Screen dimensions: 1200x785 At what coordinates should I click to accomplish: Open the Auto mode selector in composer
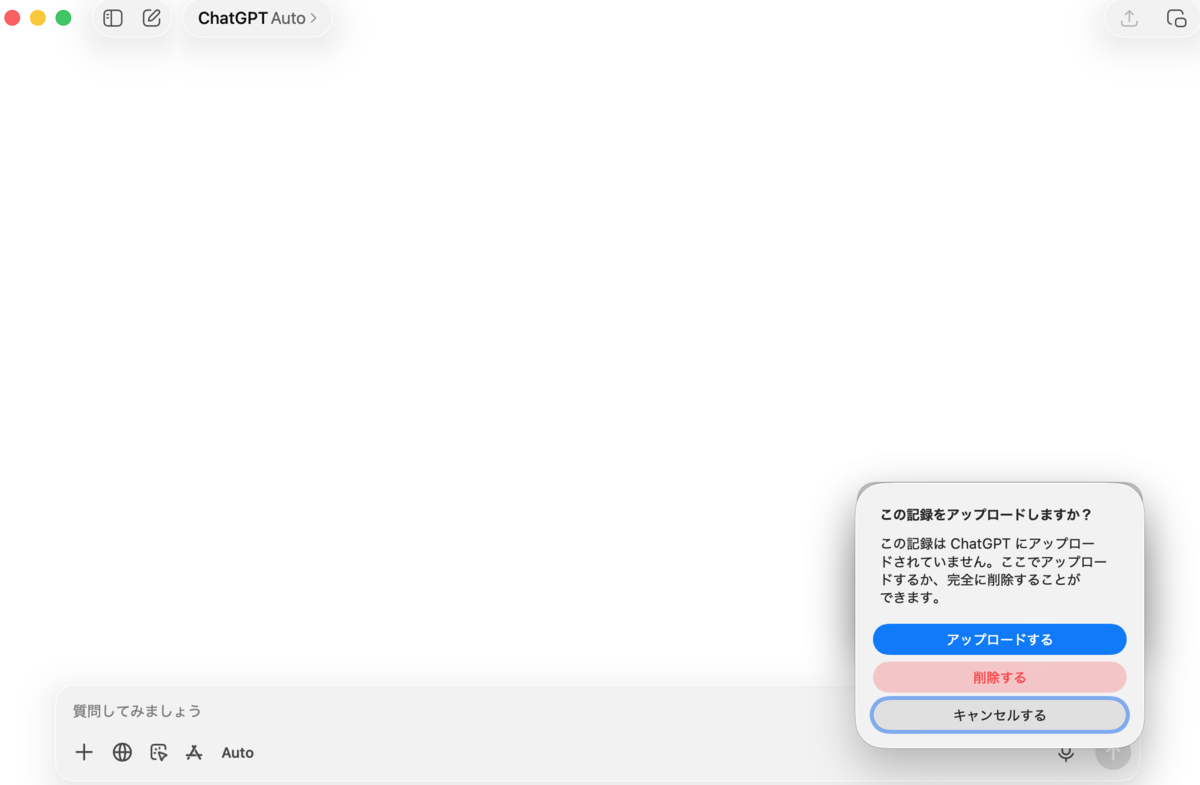[238, 753]
